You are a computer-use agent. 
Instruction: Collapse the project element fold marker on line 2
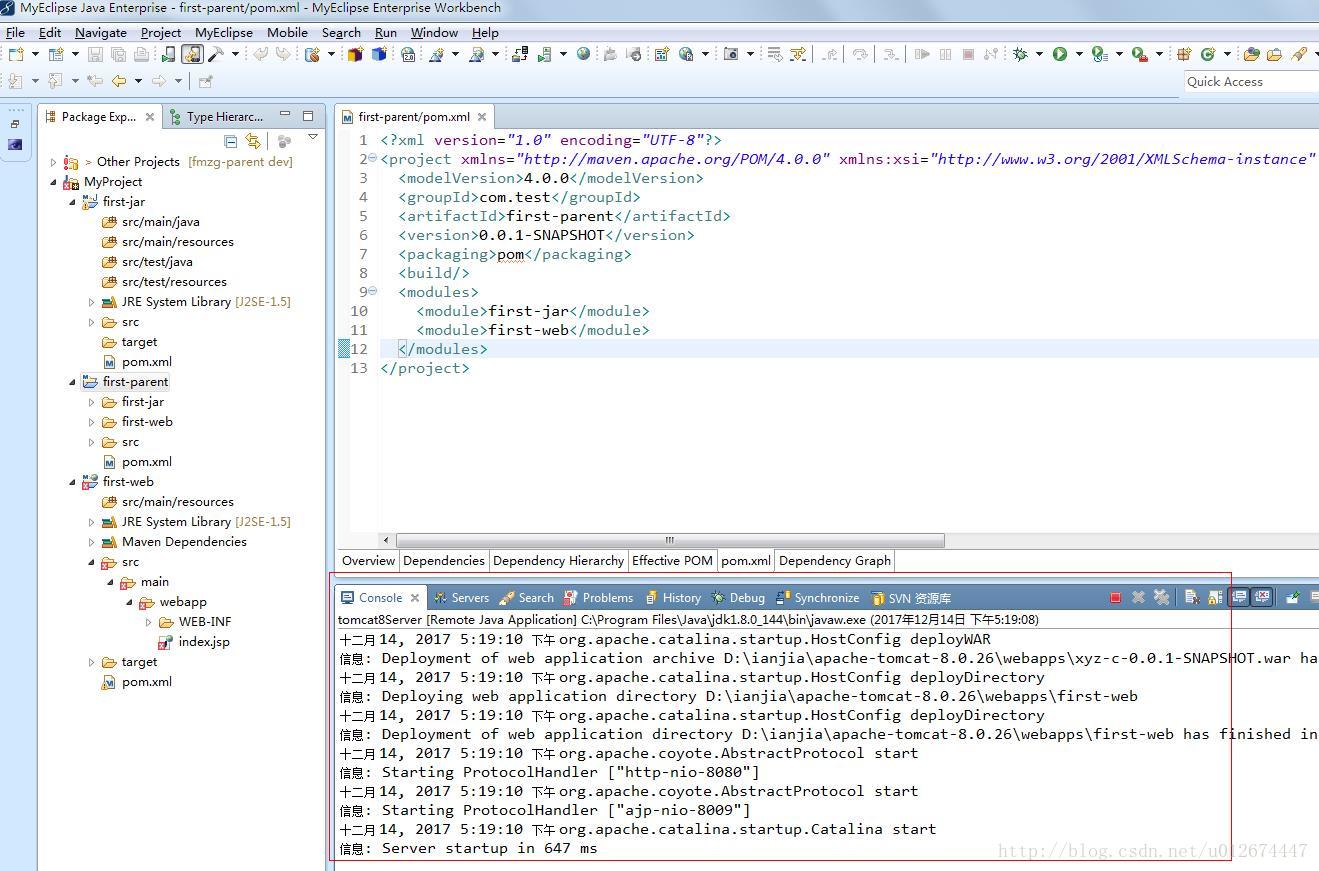[373, 158]
